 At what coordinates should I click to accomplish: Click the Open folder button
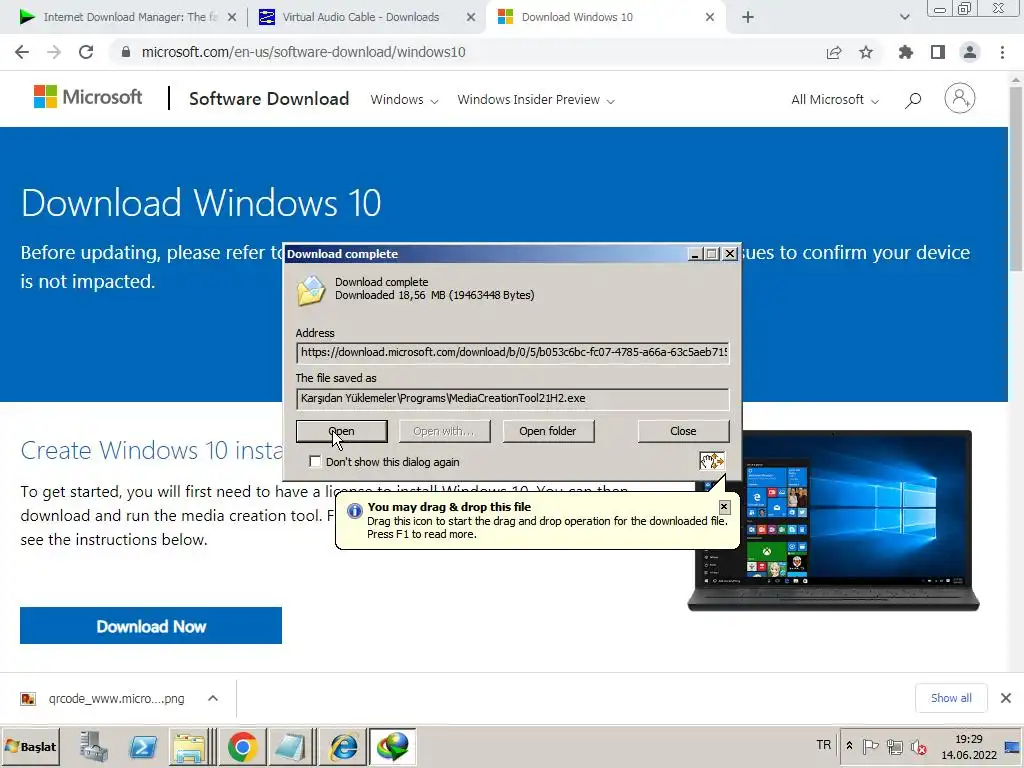[x=548, y=431]
